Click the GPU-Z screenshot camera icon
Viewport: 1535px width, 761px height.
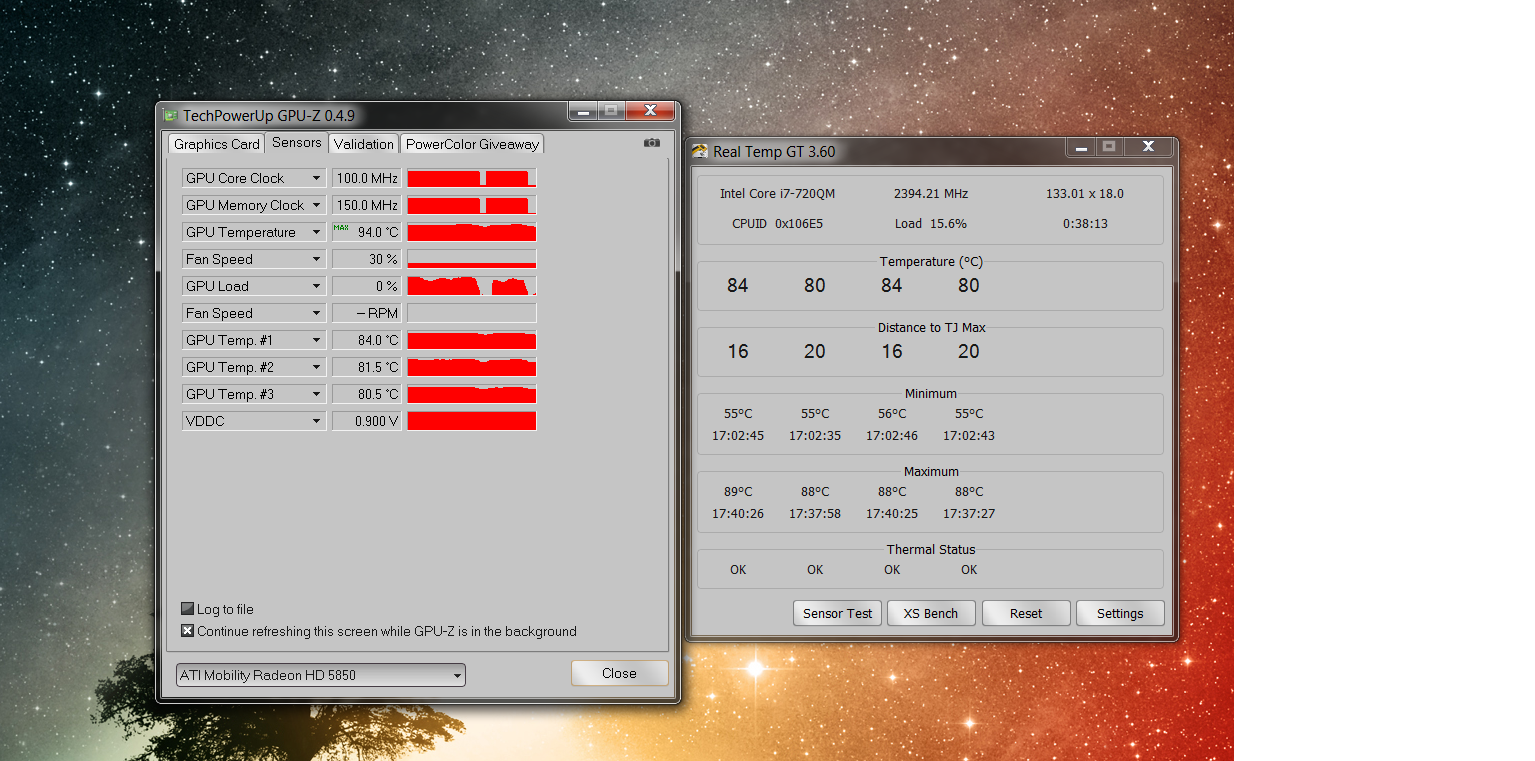(x=652, y=143)
